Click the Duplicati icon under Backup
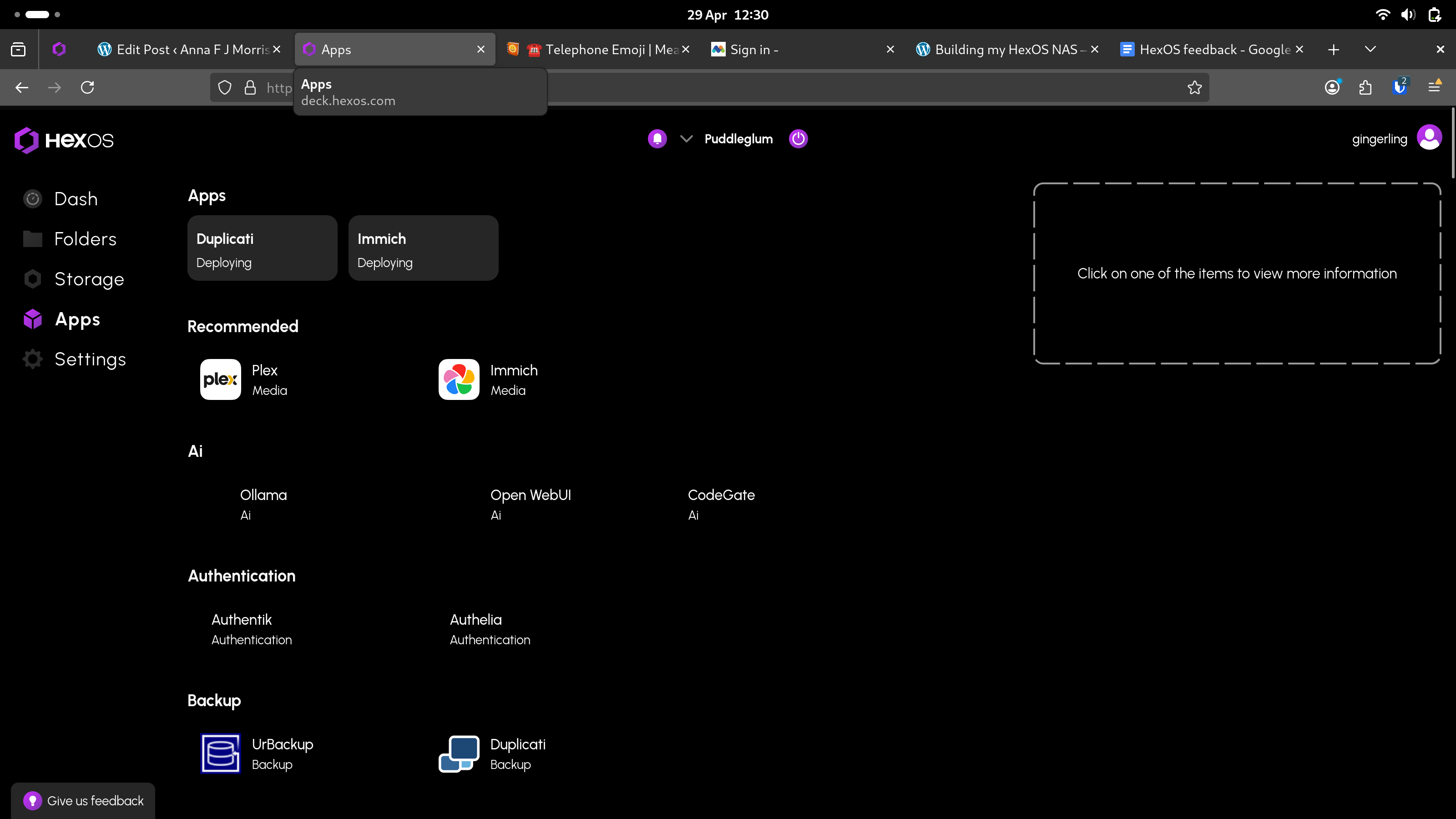Viewport: 1456px width, 819px height. pyautogui.click(x=459, y=753)
